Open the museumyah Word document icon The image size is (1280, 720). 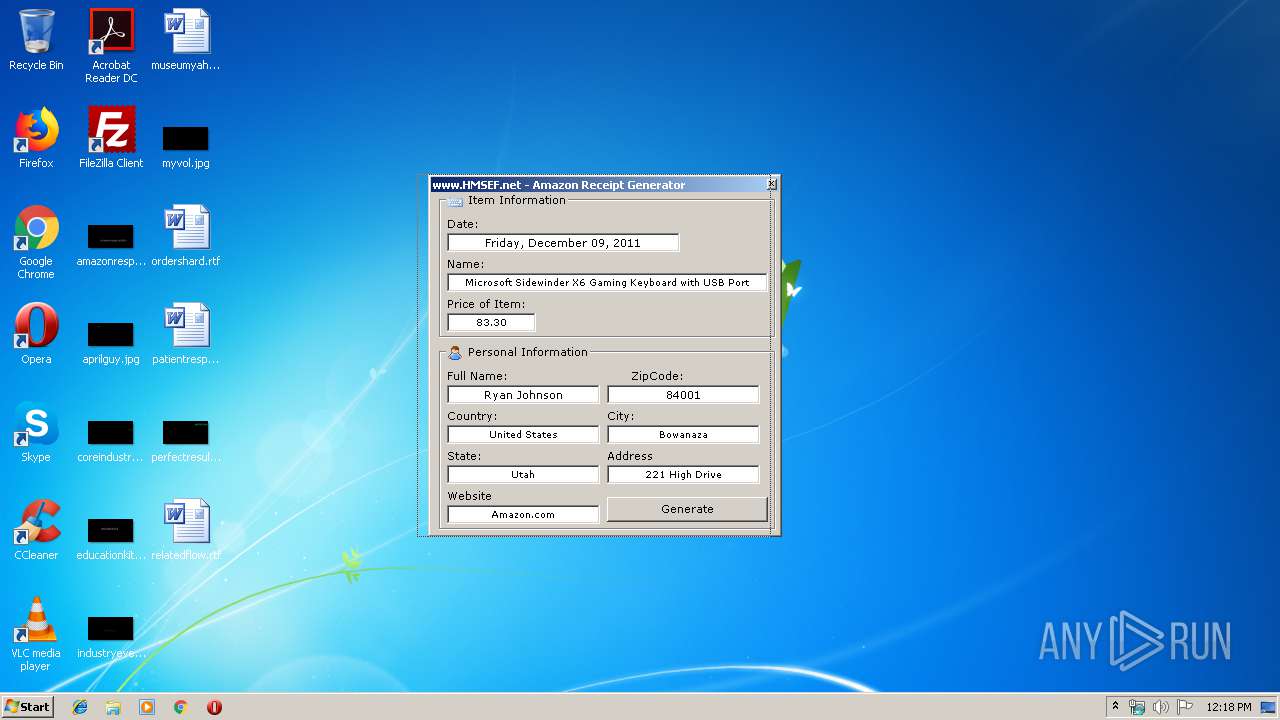pos(186,40)
